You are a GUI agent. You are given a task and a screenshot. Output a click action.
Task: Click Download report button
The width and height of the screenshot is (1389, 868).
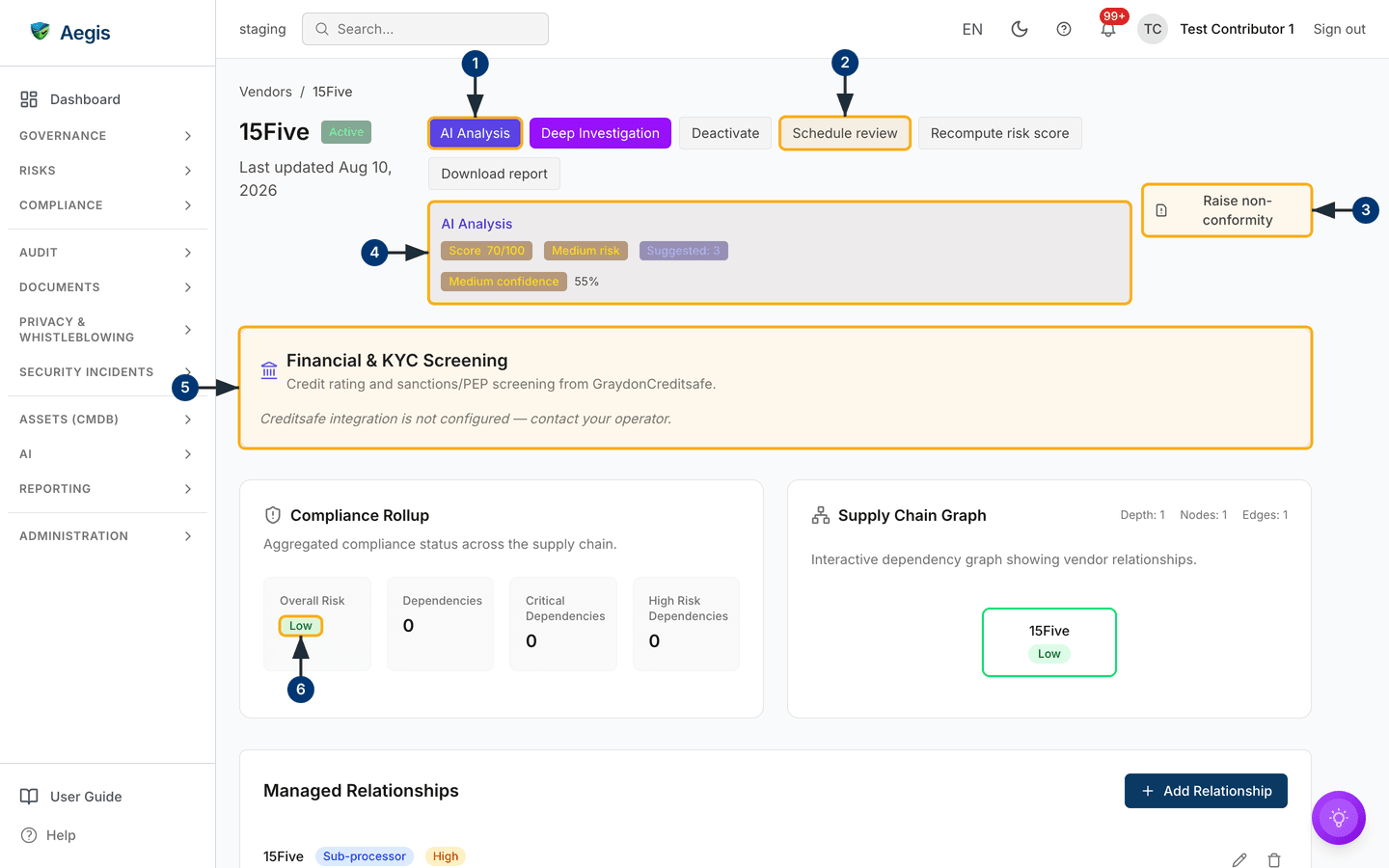494,174
